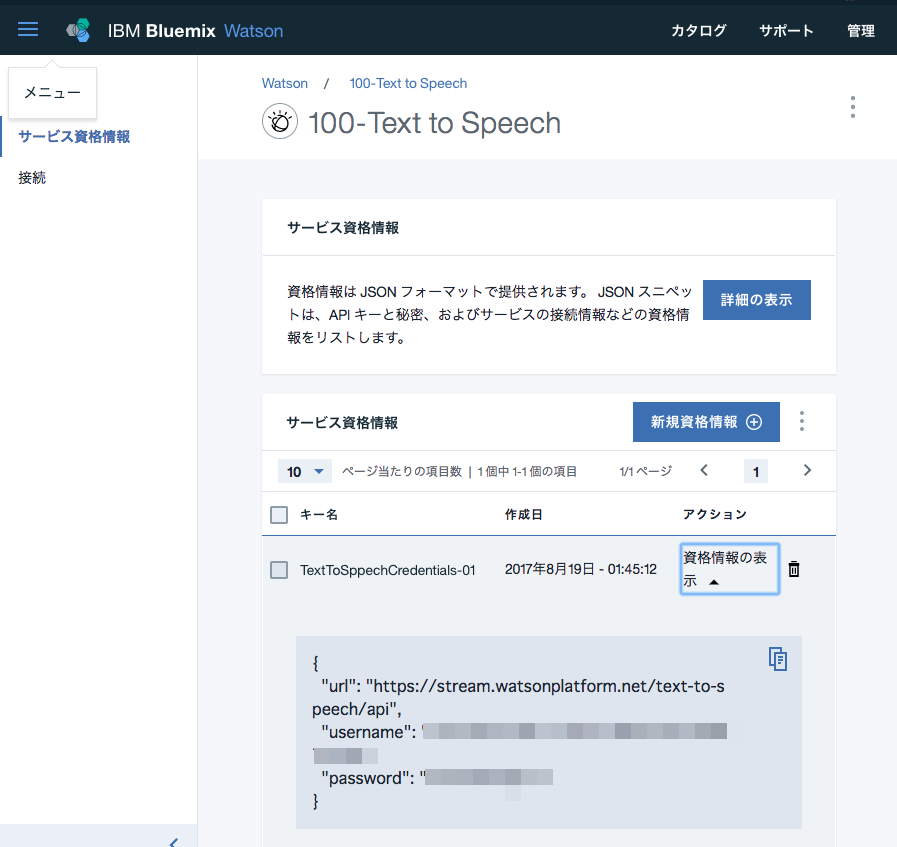Select サービス資格情報 in sidebar
The image size is (897, 847).
pyautogui.click(x=74, y=137)
